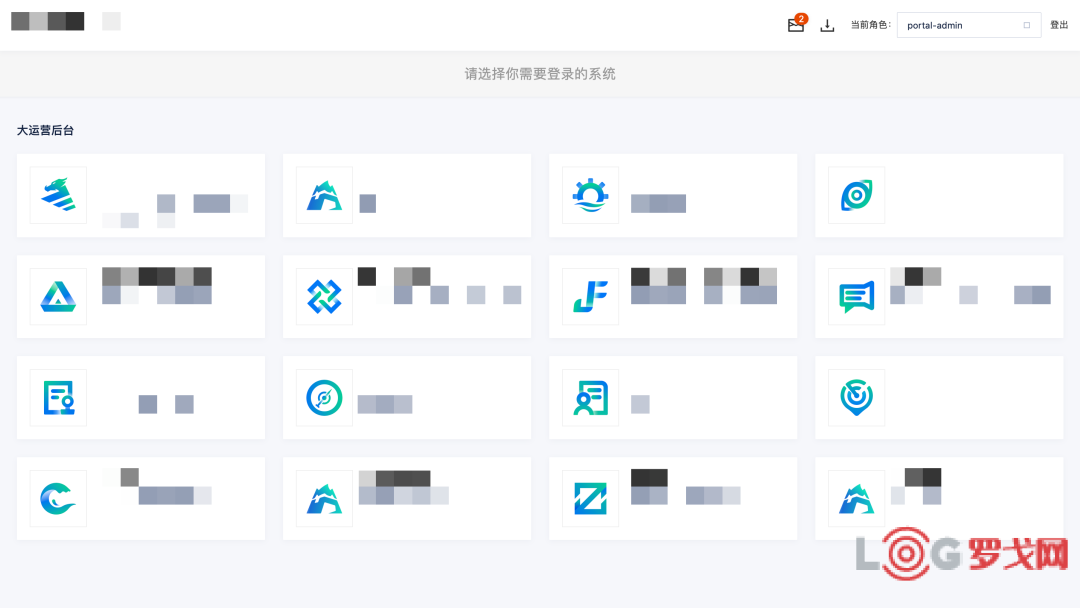Open the document with location pin icon
Image resolution: width=1080 pixels, height=608 pixels.
pos(58,397)
